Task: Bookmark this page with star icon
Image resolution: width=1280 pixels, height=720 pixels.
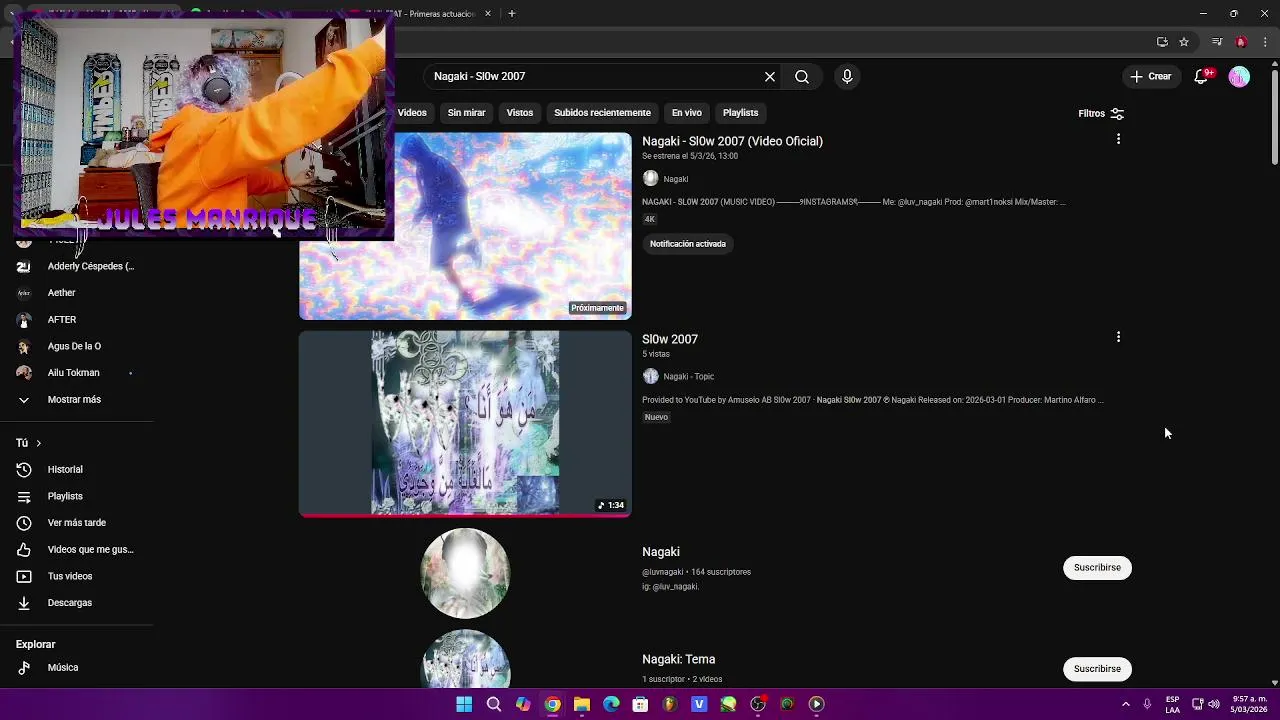Action: (1184, 42)
